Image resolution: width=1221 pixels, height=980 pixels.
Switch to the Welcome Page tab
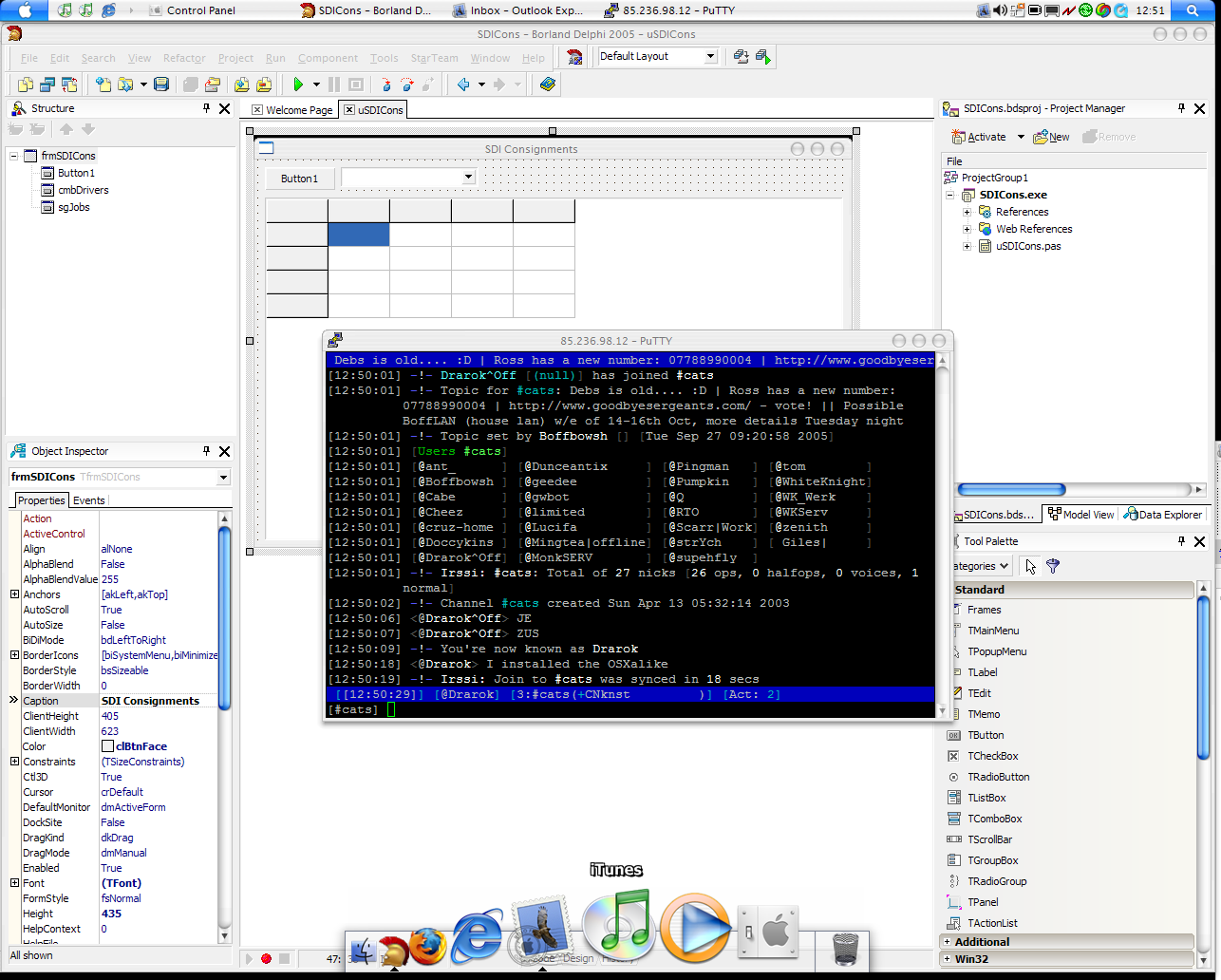(x=291, y=110)
